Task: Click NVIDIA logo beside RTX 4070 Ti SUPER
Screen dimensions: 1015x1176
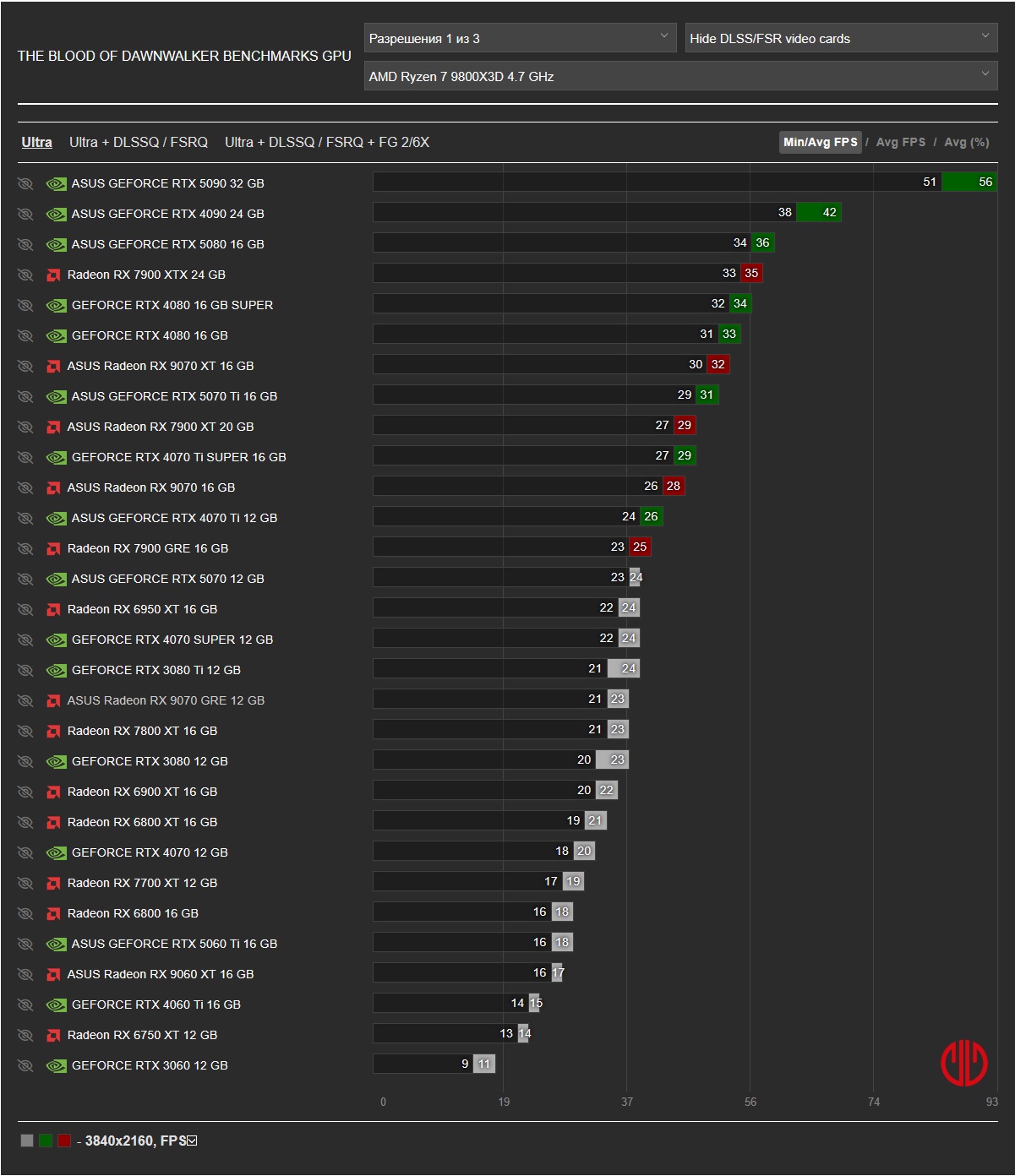Action: tap(57, 457)
